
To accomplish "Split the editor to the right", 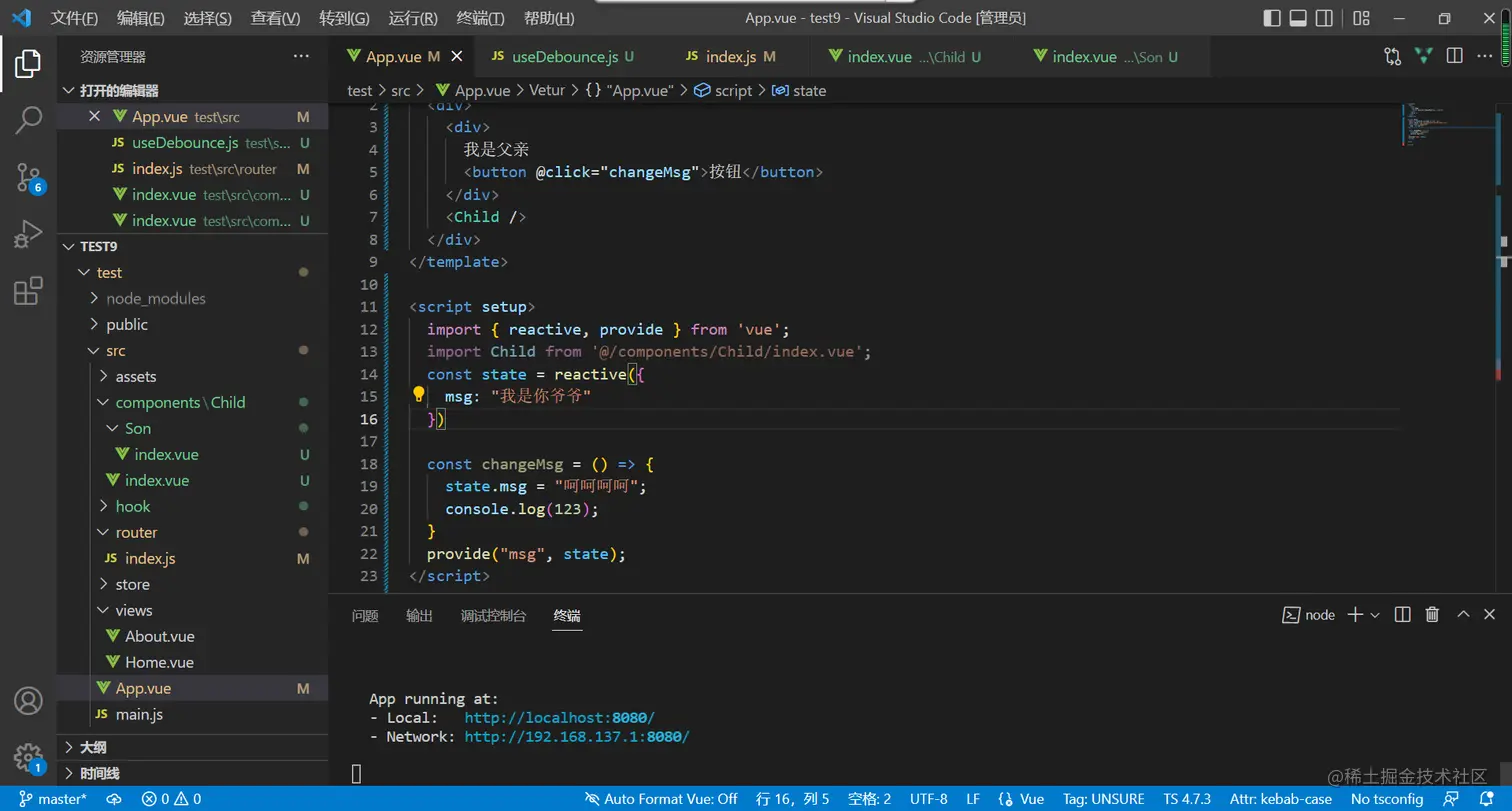I will point(1455,57).
